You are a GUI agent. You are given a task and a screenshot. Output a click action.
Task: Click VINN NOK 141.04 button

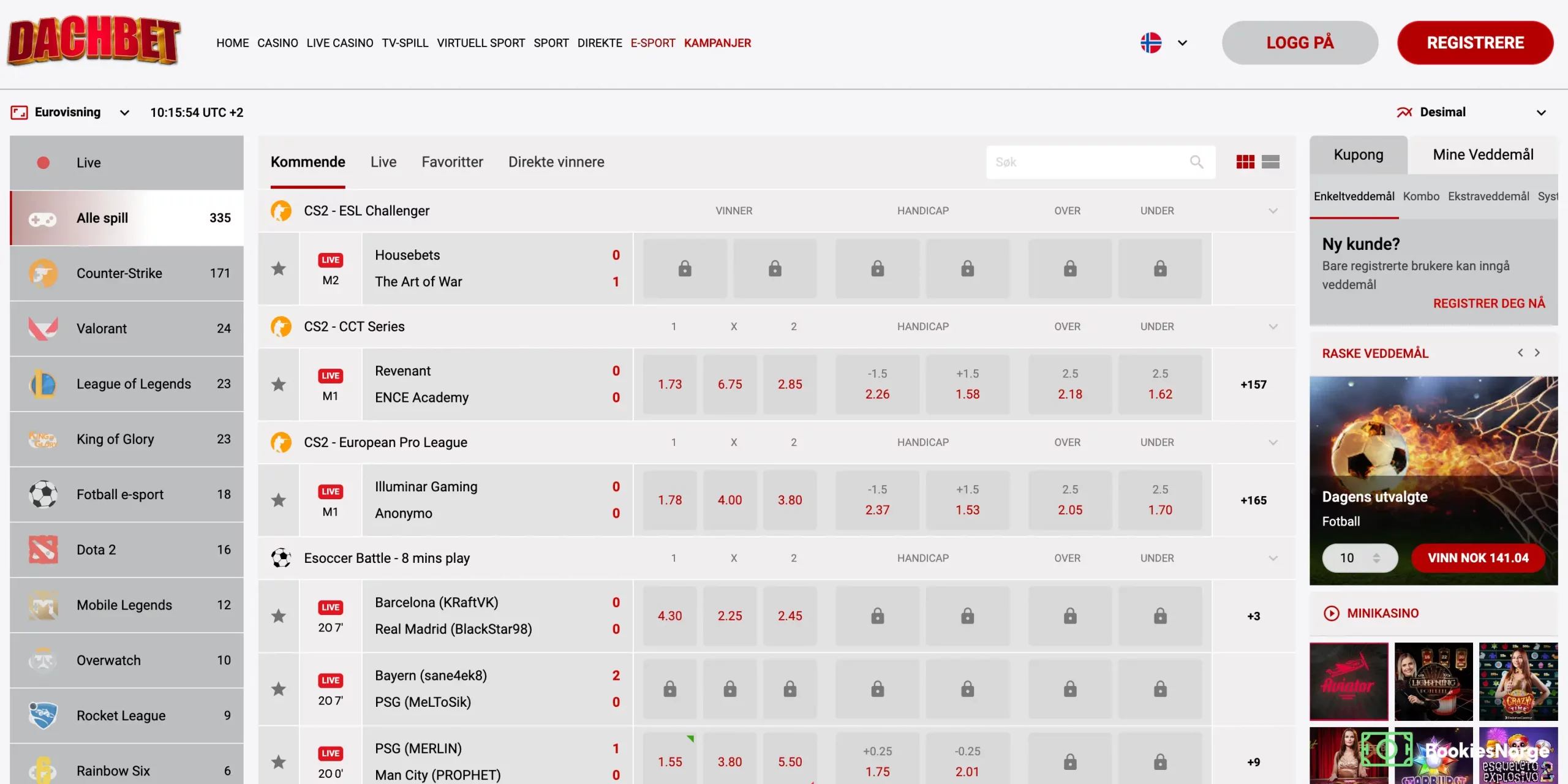click(x=1478, y=558)
